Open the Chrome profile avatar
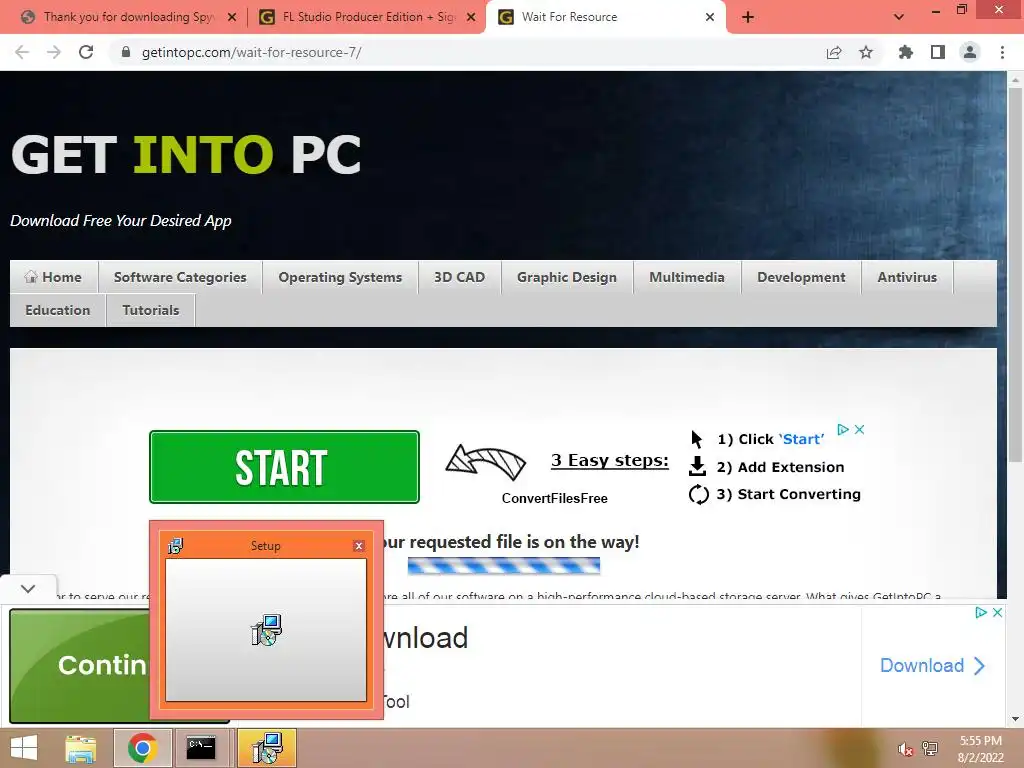Screen dimensions: 1024x768 click(x=970, y=52)
